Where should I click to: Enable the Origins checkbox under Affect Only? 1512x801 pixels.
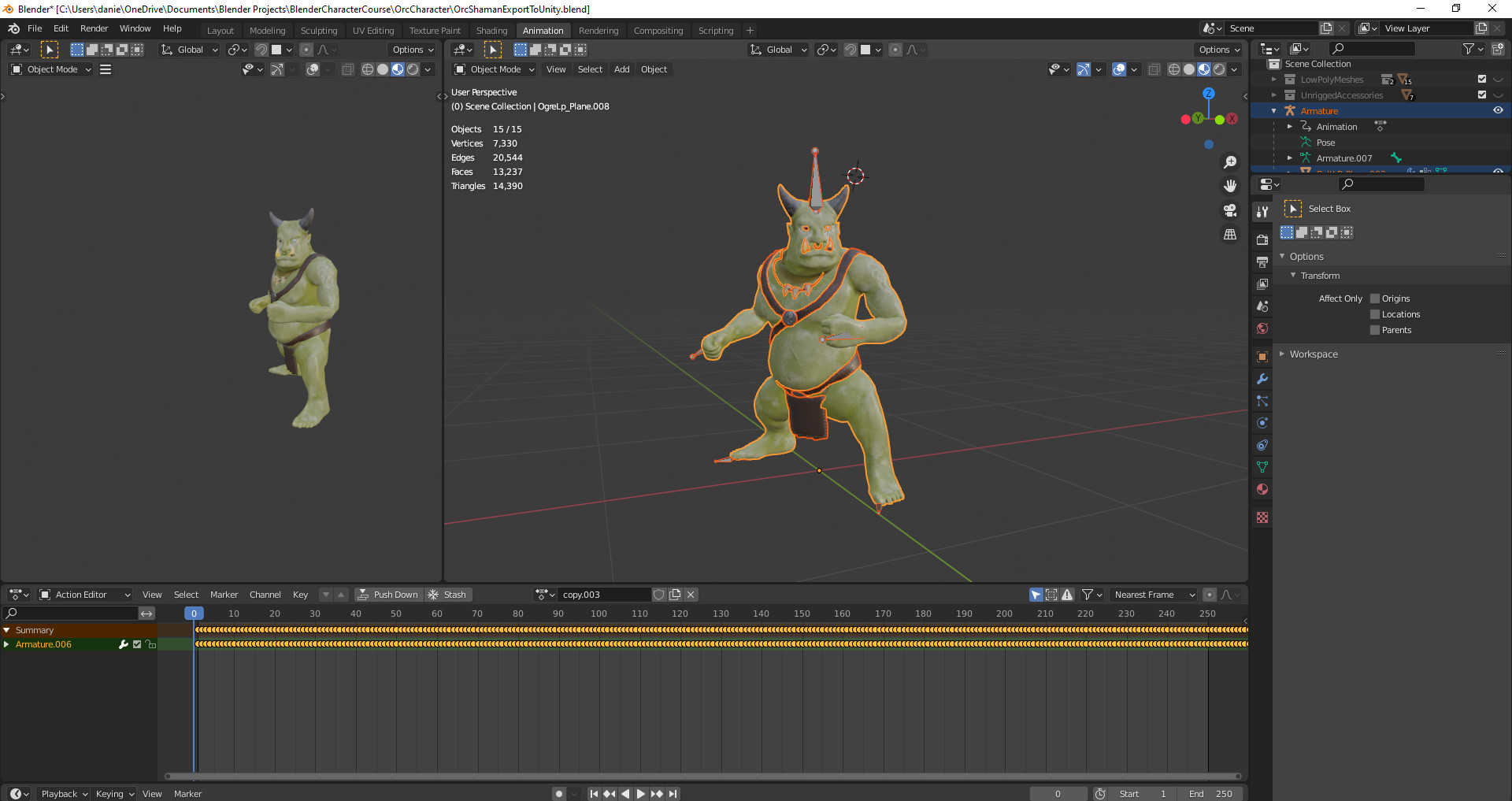click(1374, 298)
